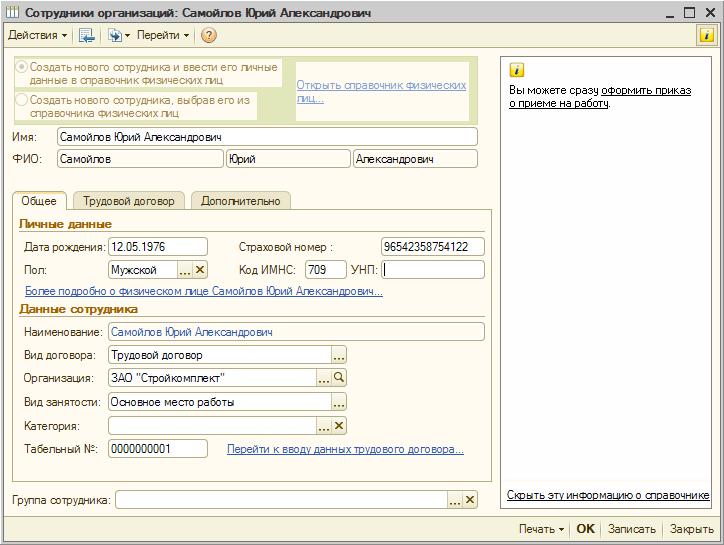
Task: Switch to the Трудовой договор tab
Action: coord(128,201)
